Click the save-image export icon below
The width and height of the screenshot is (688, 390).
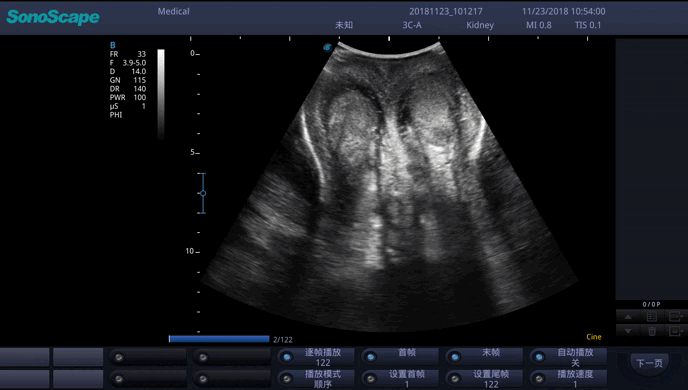point(676,331)
